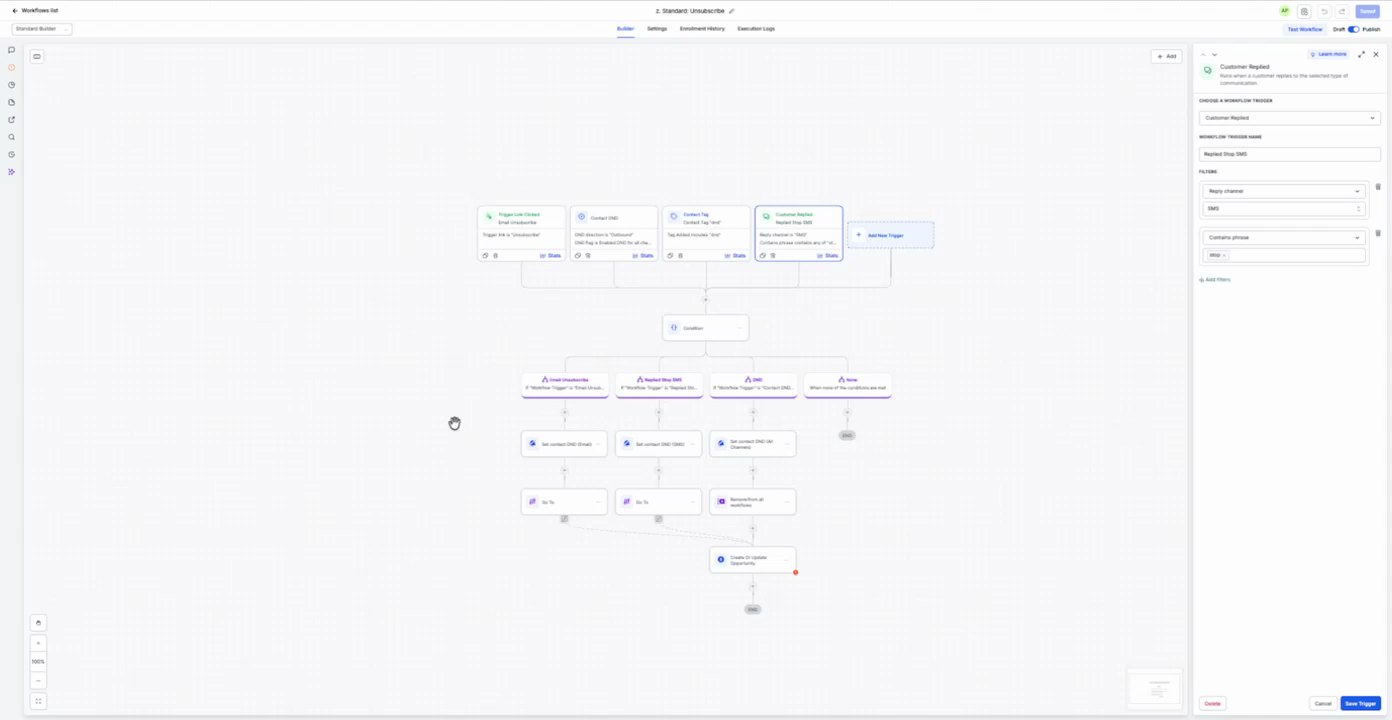1392x720 pixels.
Task: Click the Add New Trigger box
Action: (x=890, y=235)
